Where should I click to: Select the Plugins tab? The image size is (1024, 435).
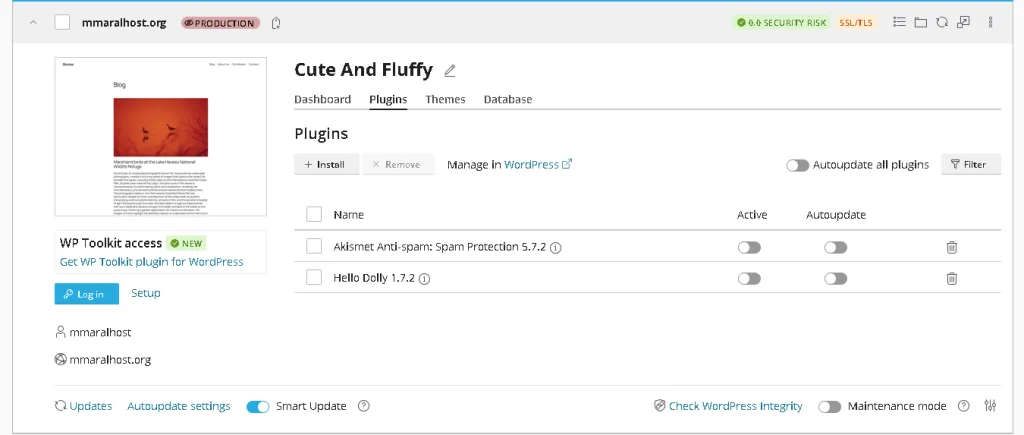tap(388, 99)
